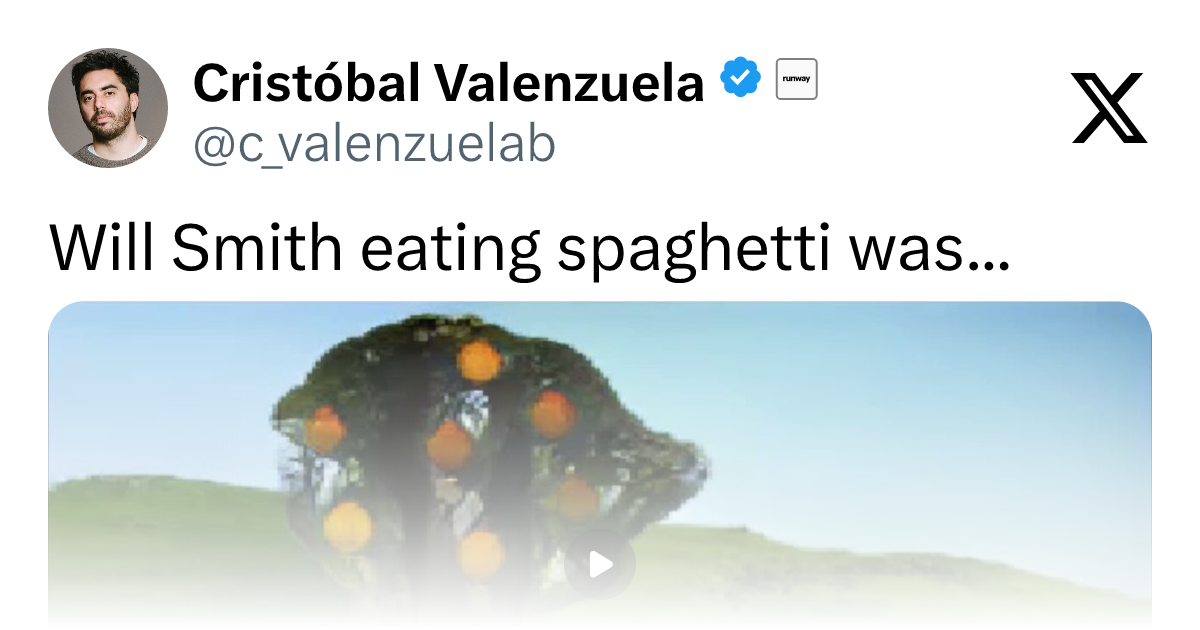Click the topmost orange on the tree
Viewport: 1200px width, 630px height.
pos(480,360)
